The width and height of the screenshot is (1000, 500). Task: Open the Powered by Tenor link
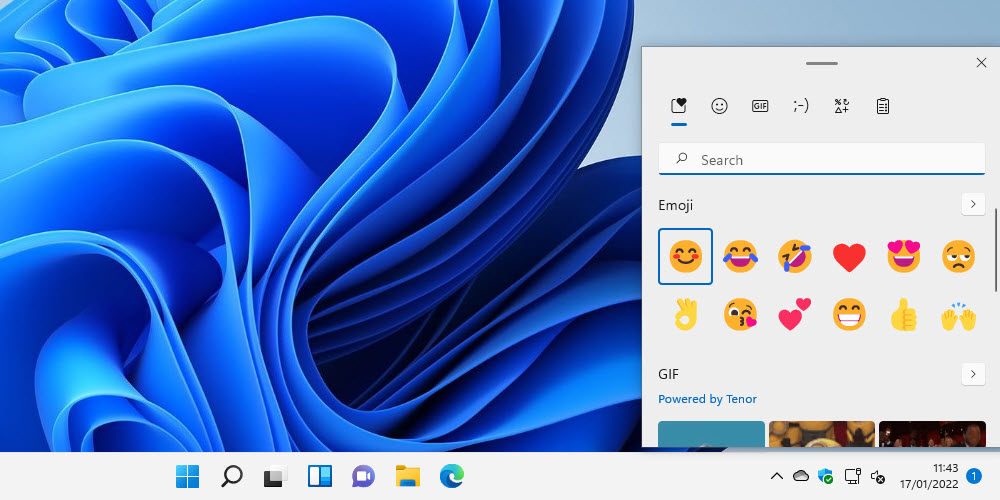pyautogui.click(x=707, y=399)
